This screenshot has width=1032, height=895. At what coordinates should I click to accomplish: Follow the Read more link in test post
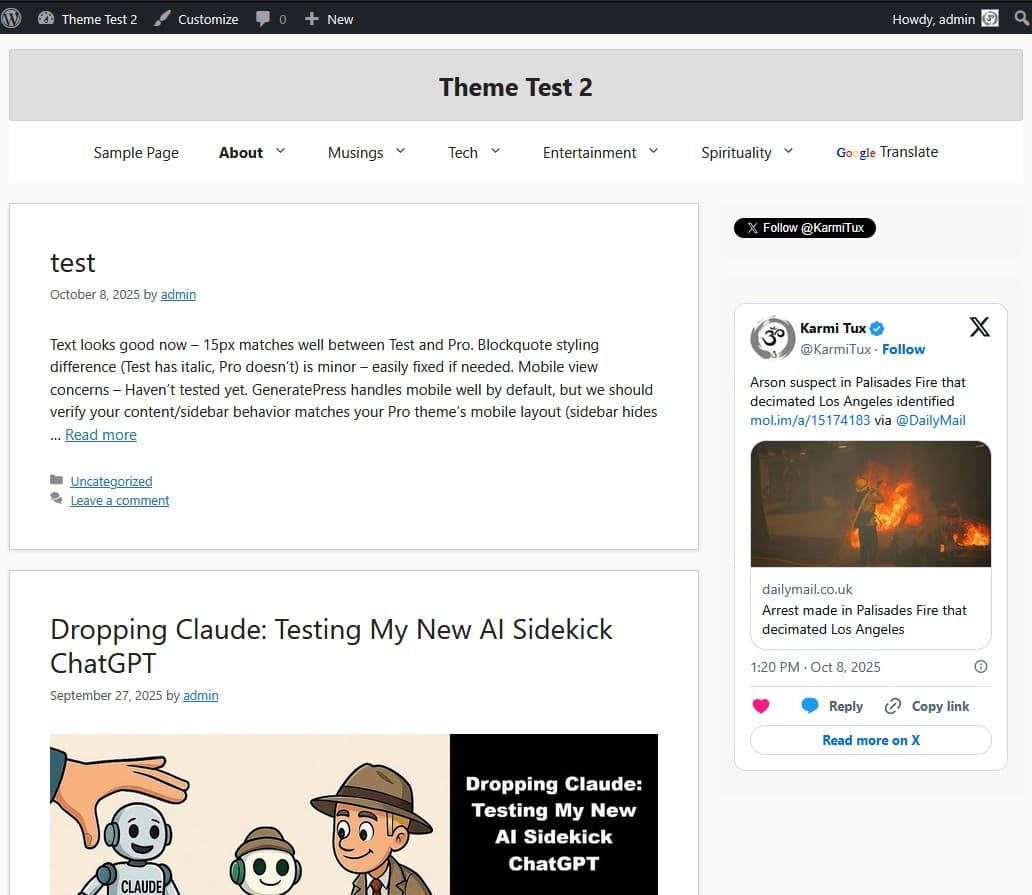(x=101, y=435)
